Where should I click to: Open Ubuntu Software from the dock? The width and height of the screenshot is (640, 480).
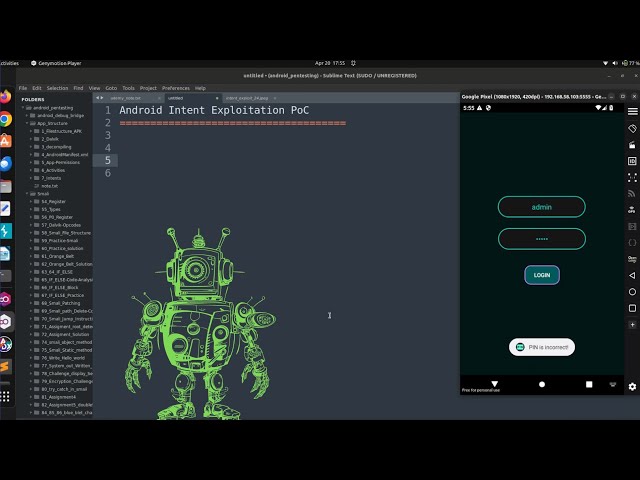5,141
